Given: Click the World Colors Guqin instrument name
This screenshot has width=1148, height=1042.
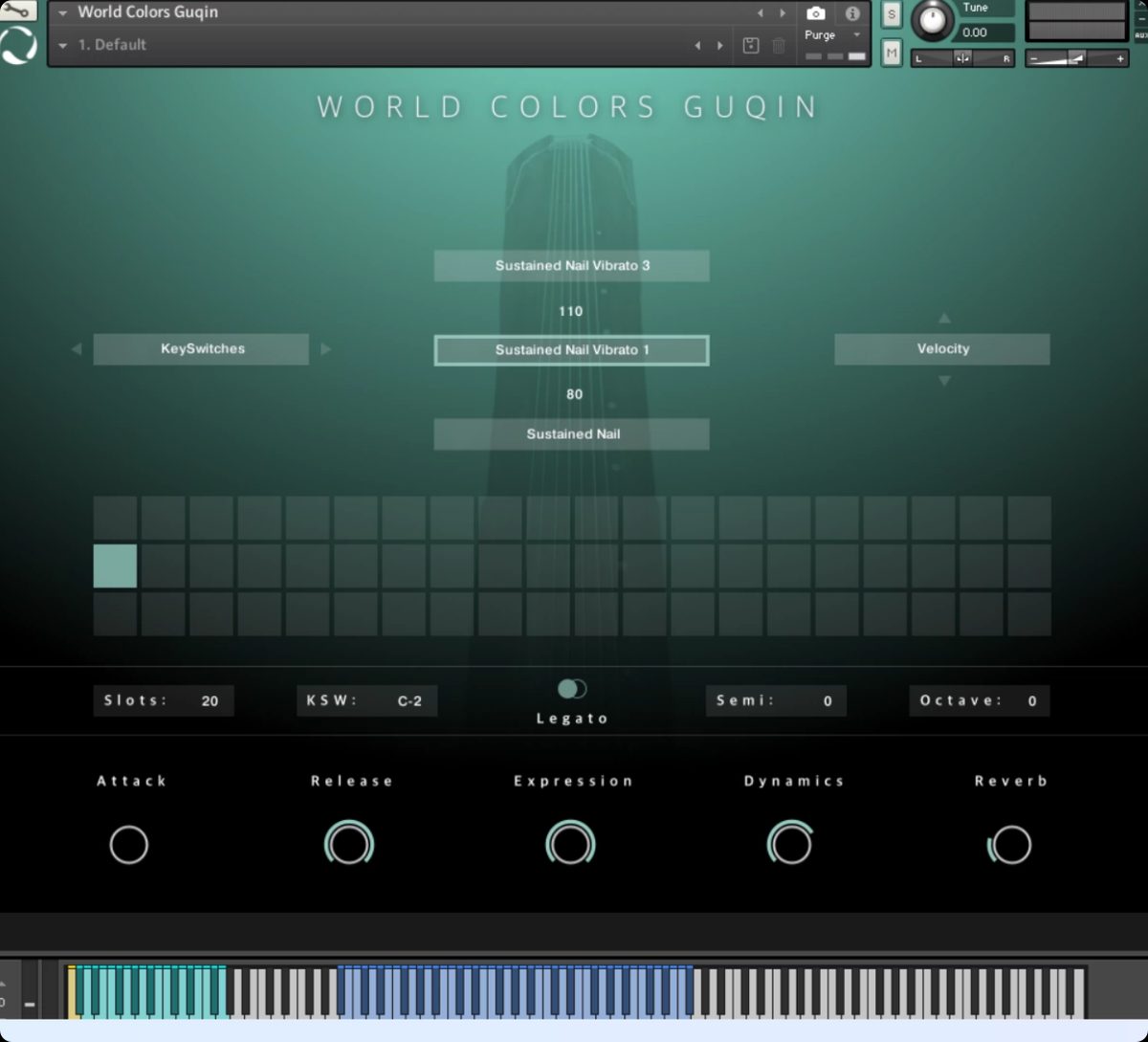Looking at the screenshot, I should (148, 12).
